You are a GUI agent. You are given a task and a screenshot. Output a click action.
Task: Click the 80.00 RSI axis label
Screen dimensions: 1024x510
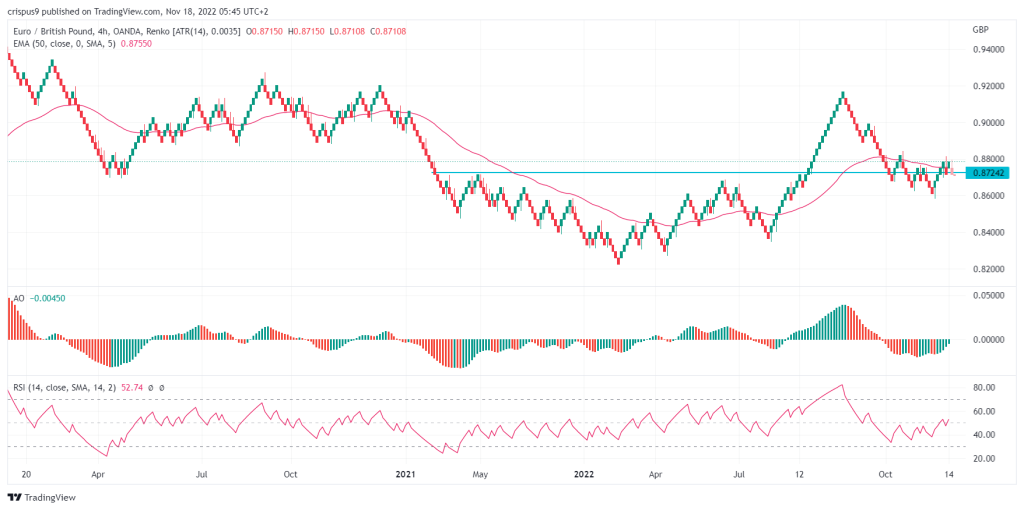(x=984, y=387)
